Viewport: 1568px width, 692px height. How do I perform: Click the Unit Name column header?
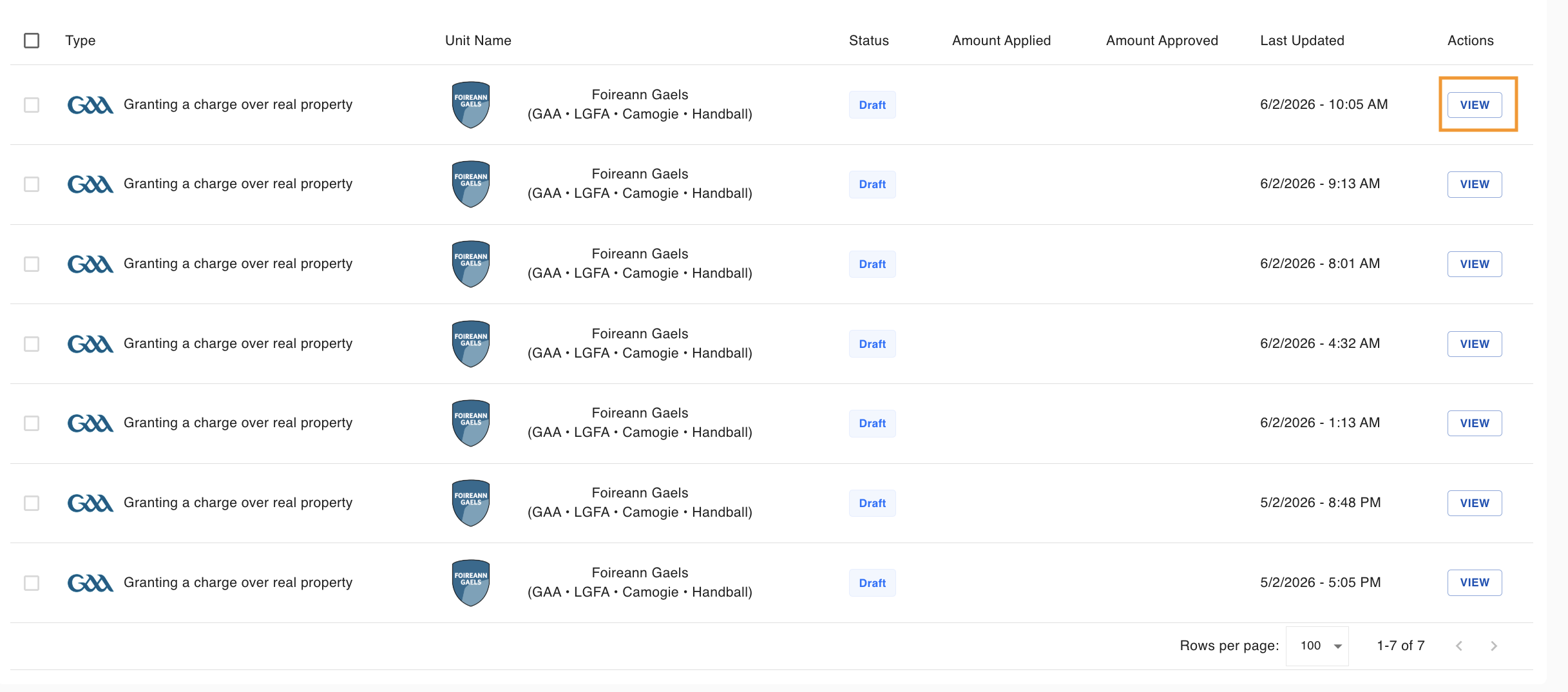478,41
